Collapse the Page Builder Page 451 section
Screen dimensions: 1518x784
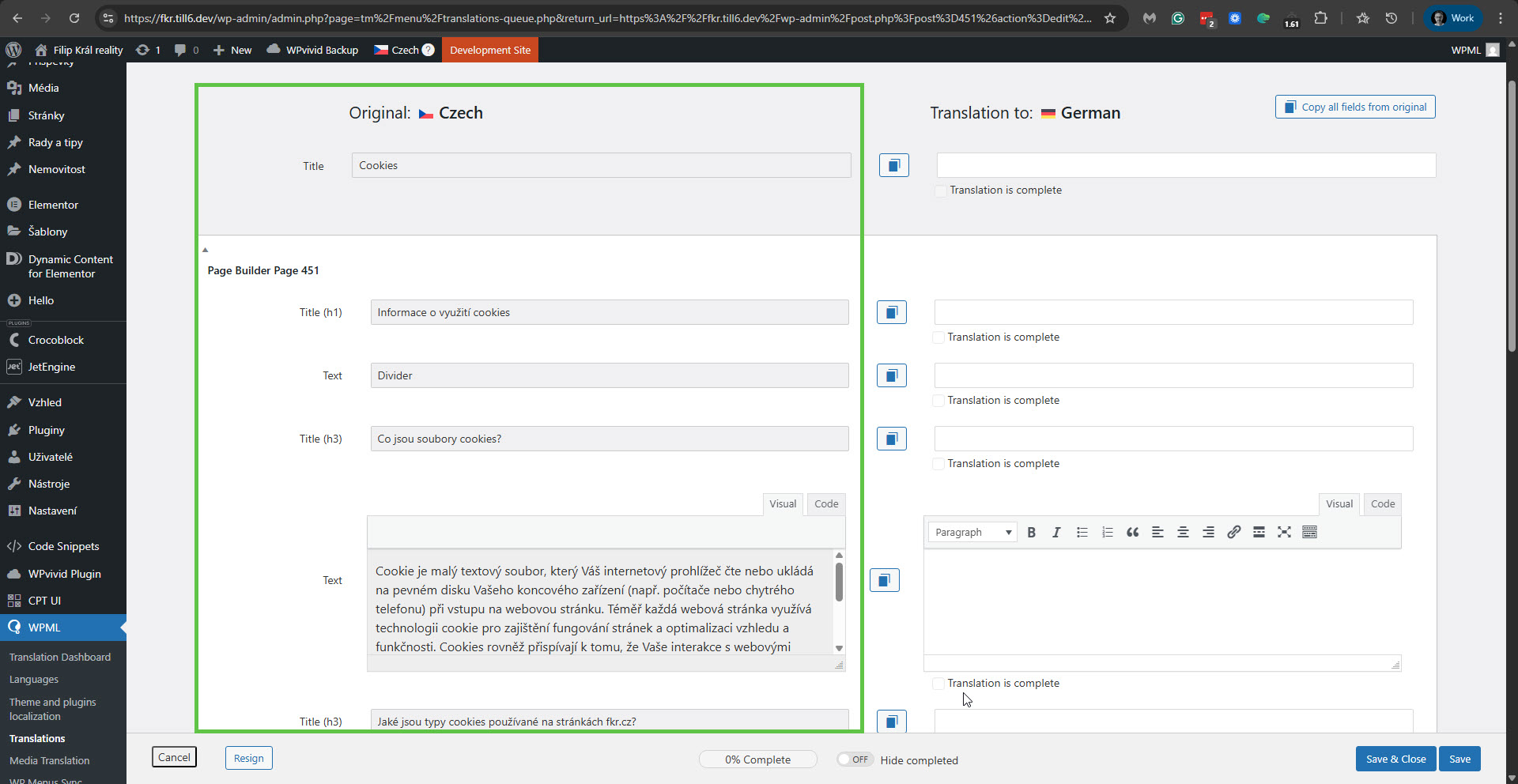(206, 250)
